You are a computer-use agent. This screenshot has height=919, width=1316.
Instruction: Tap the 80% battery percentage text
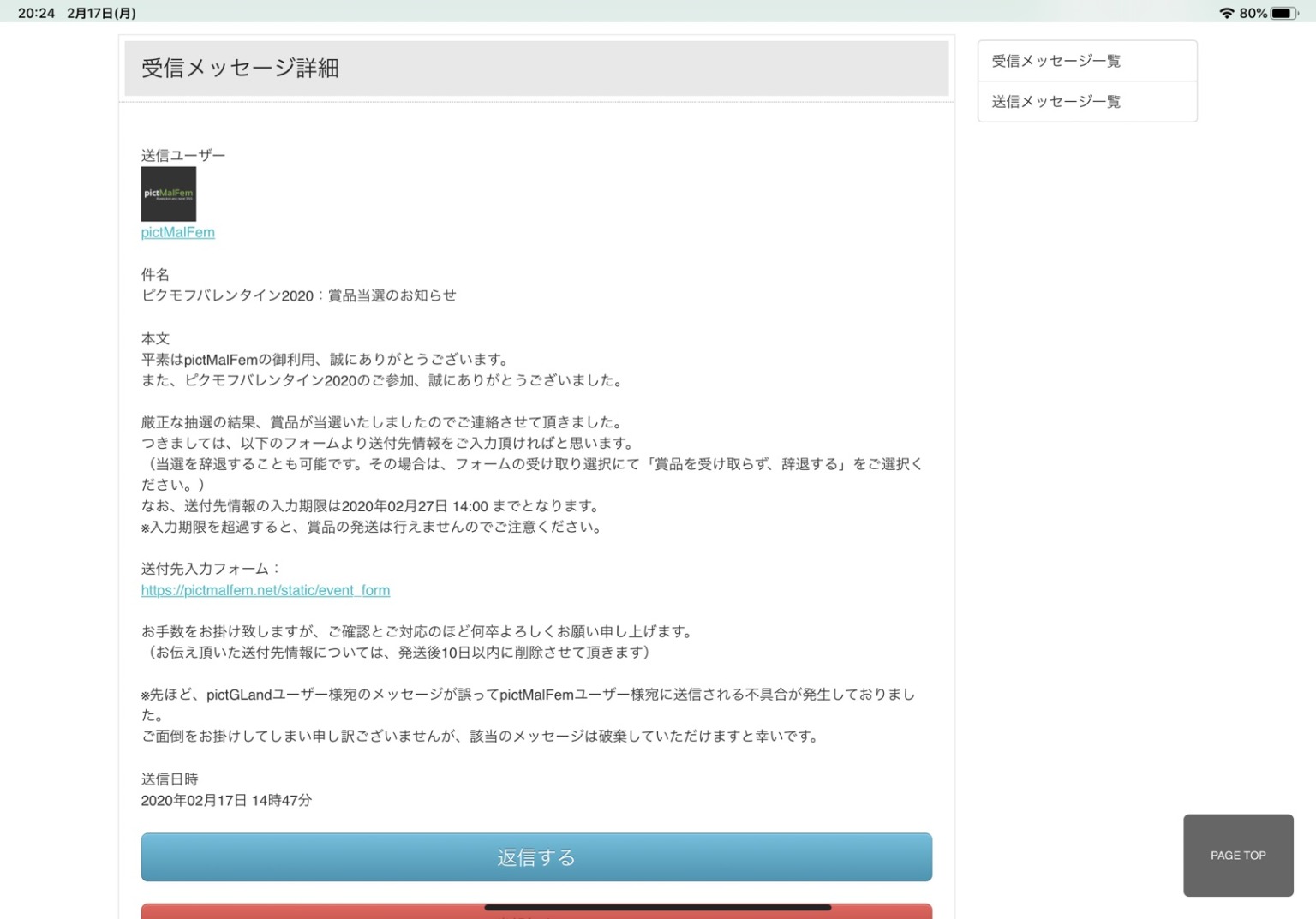point(1253,13)
